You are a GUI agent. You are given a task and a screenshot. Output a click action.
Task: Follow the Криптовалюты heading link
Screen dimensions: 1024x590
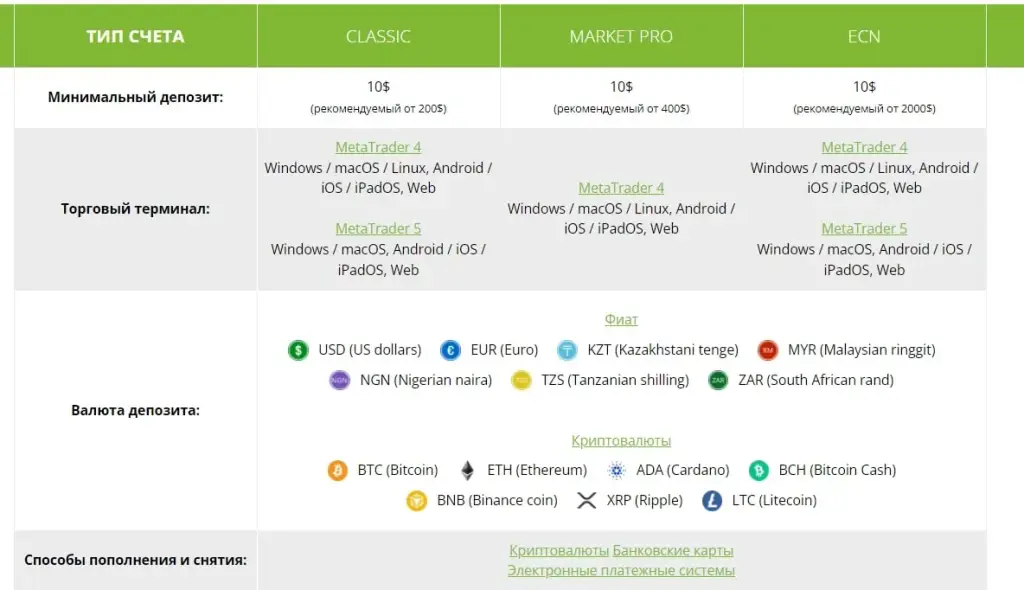[x=621, y=441]
